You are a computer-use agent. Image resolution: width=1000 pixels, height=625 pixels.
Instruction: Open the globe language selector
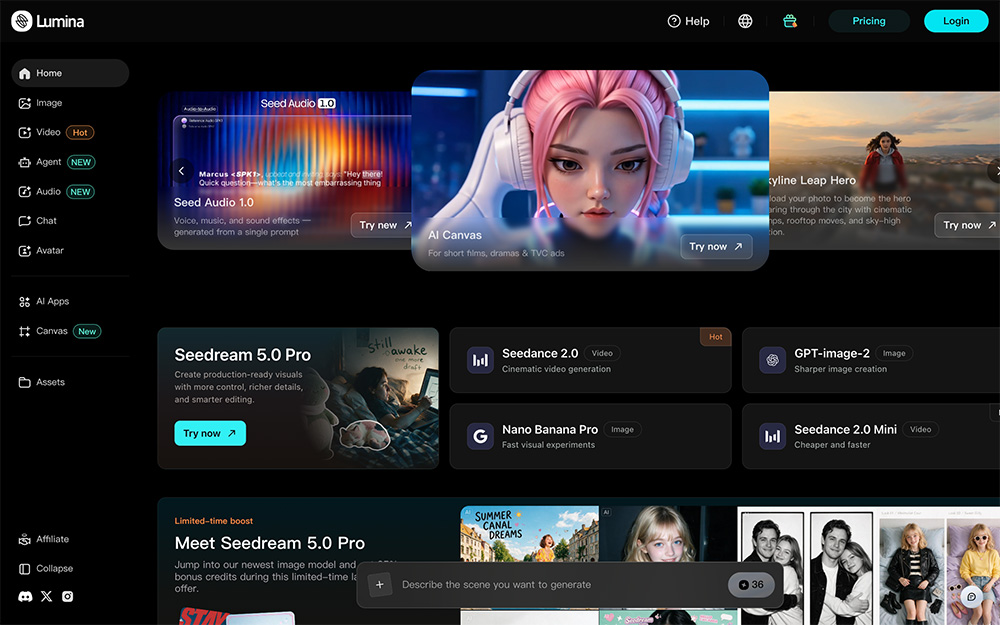tap(745, 21)
